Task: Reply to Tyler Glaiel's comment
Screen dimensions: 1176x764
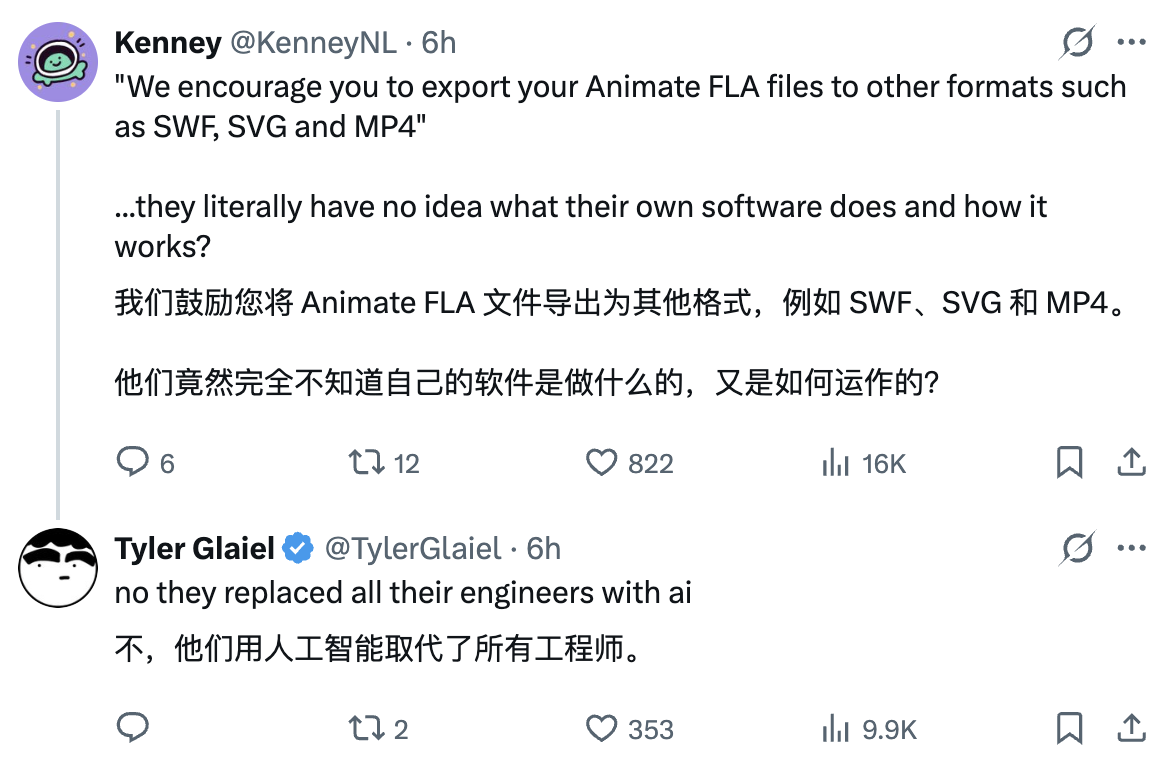Action: pyautogui.click(x=134, y=729)
